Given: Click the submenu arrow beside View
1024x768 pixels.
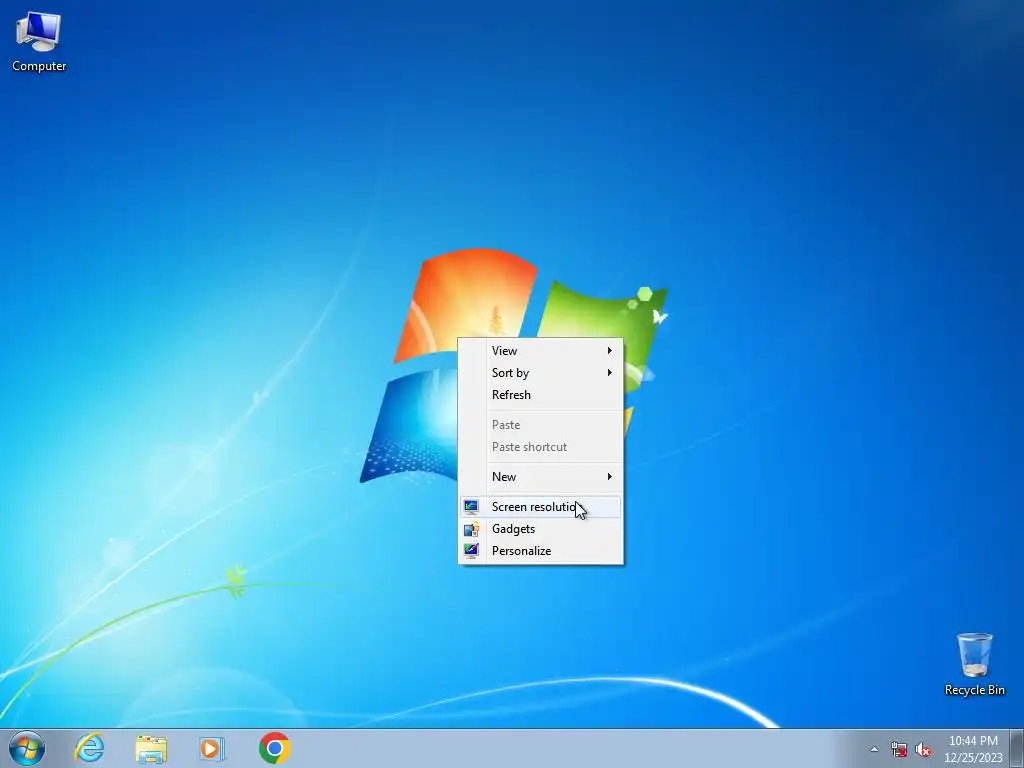Looking at the screenshot, I should (x=609, y=351).
